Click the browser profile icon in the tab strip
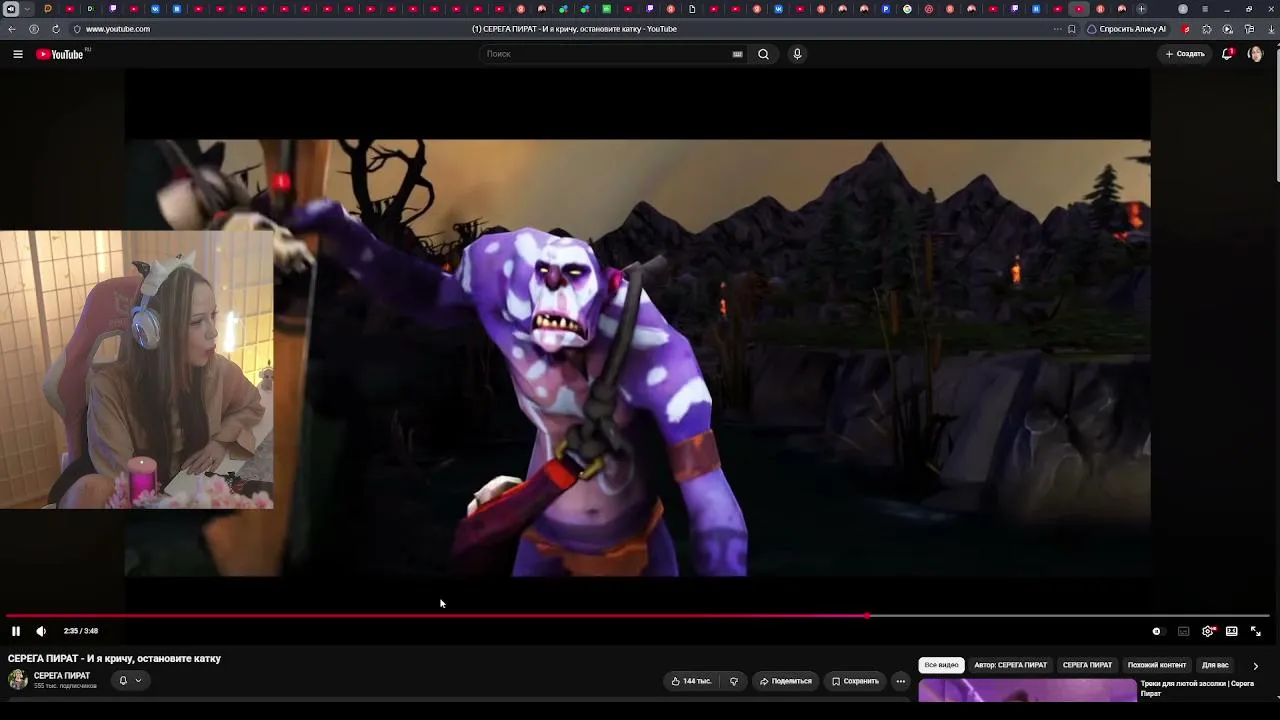The height and width of the screenshot is (720, 1280). pyautogui.click(x=1183, y=9)
